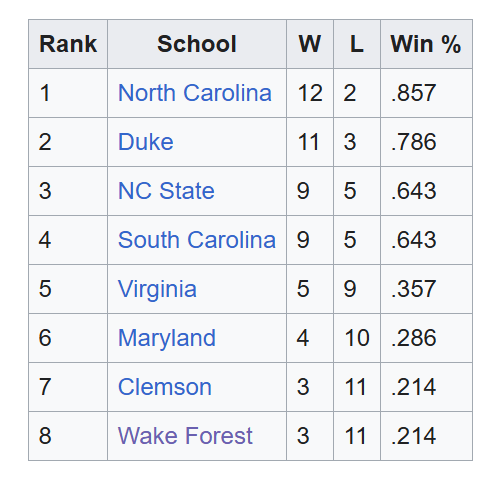Select the .857 win percentage cell
This screenshot has width=489, height=492.
[x=426, y=93]
